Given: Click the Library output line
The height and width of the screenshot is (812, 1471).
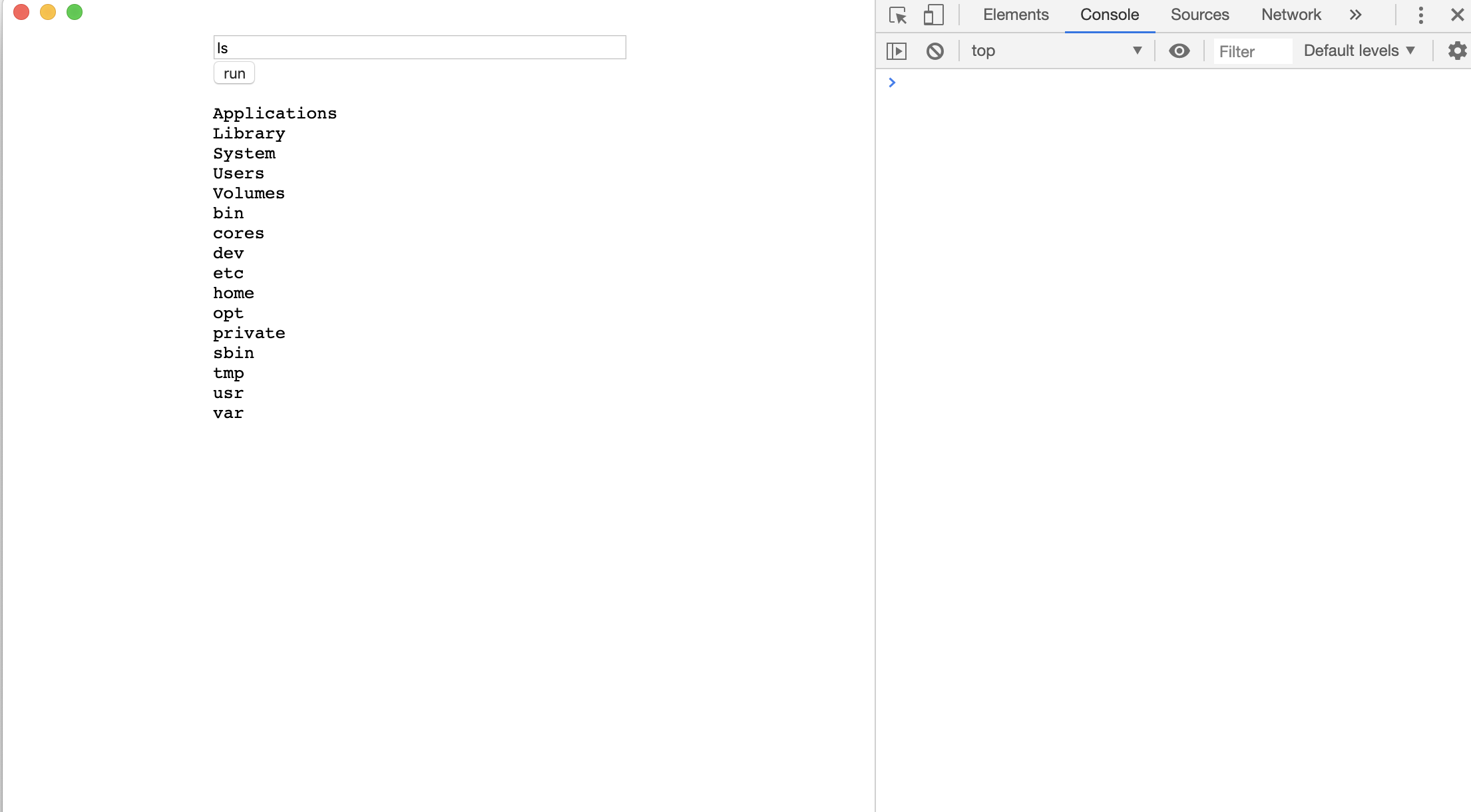Looking at the screenshot, I should coord(249,133).
